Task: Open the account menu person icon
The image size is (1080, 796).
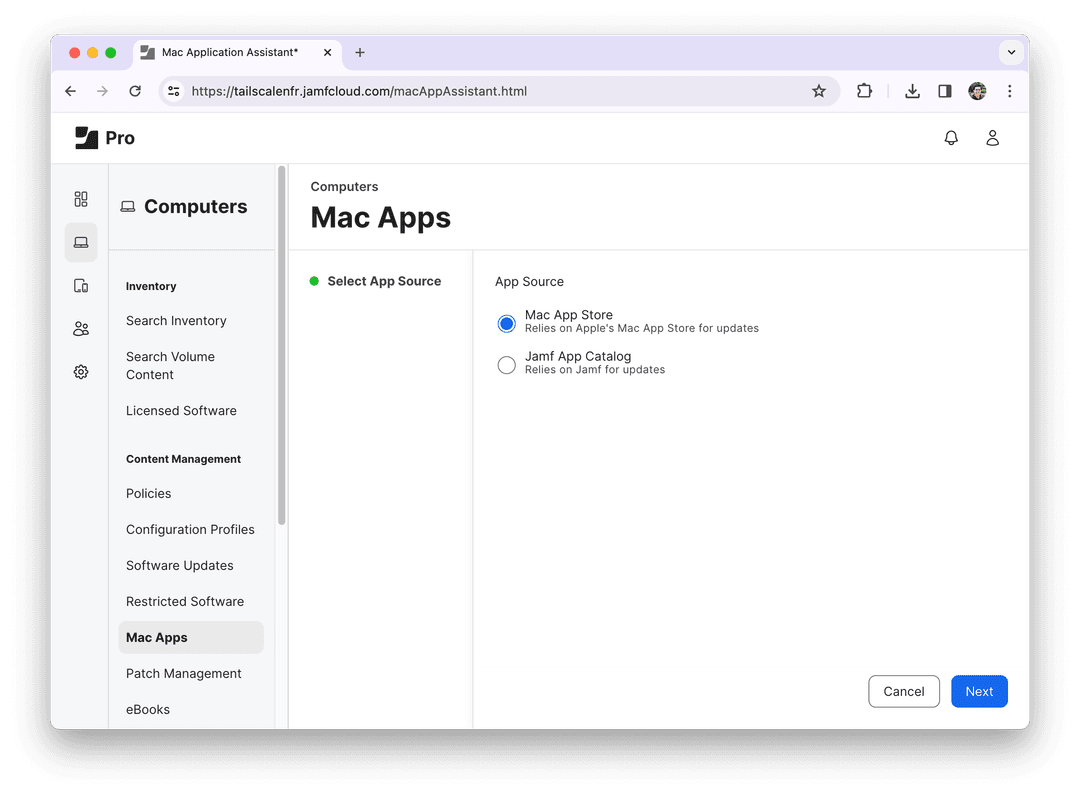Action: click(993, 138)
